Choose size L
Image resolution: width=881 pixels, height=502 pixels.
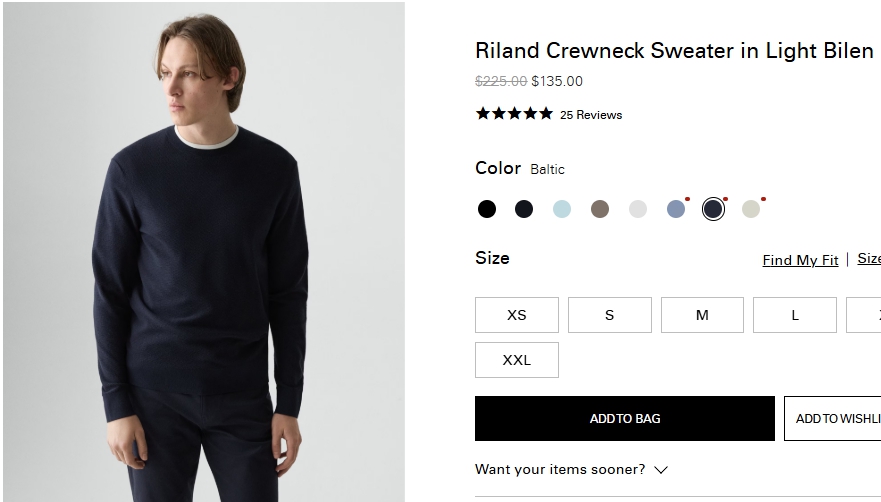[x=795, y=315]
